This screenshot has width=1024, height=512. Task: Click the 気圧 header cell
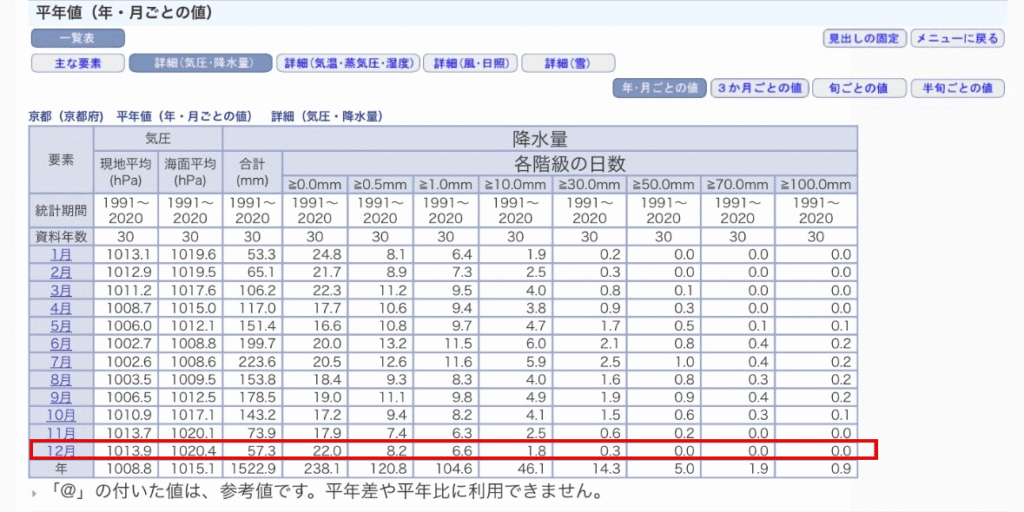click(158, 139)
